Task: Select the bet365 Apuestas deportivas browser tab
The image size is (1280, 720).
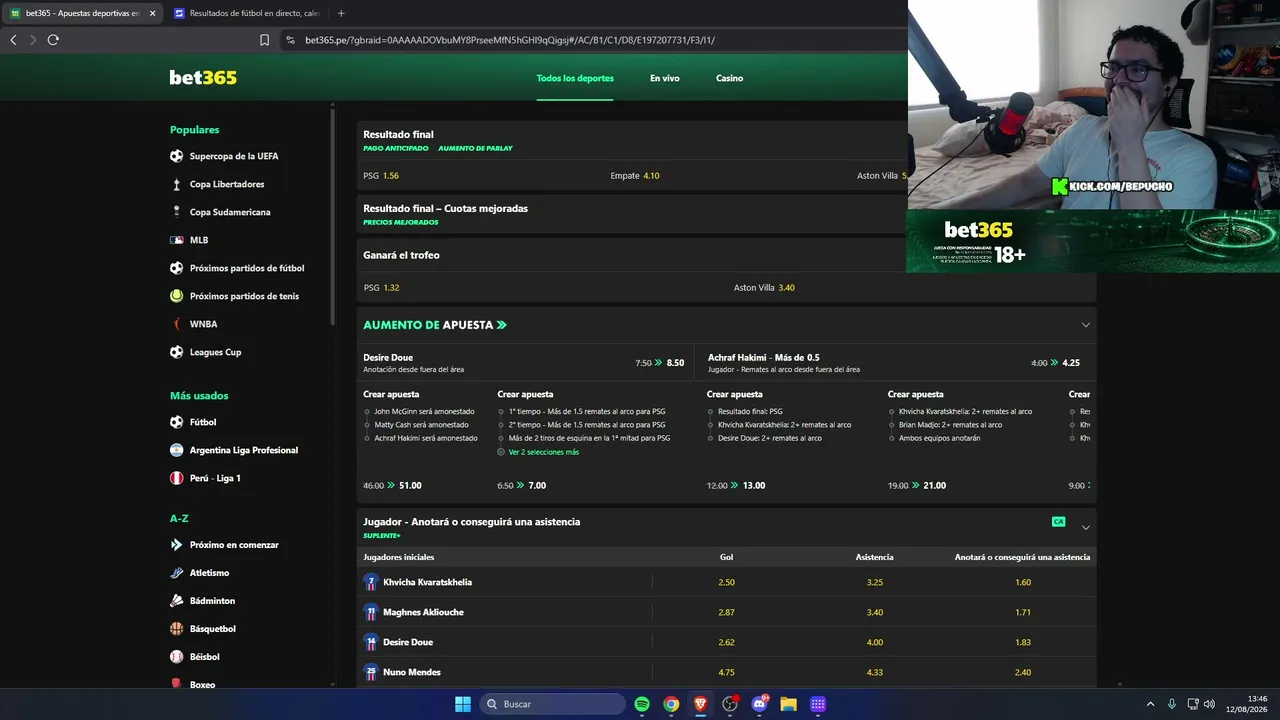Action: pos(83,13)
